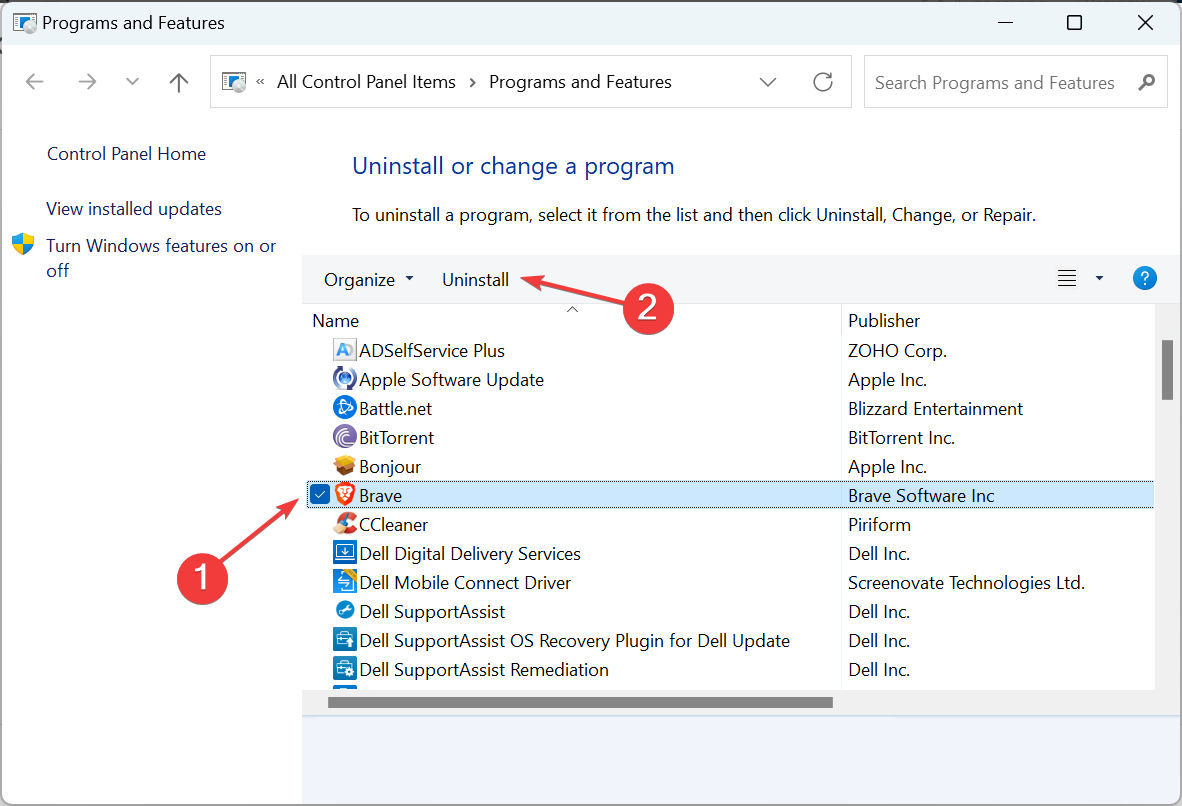Expand the address bar history dropdown
The image size is (1182, 806).
767,82
